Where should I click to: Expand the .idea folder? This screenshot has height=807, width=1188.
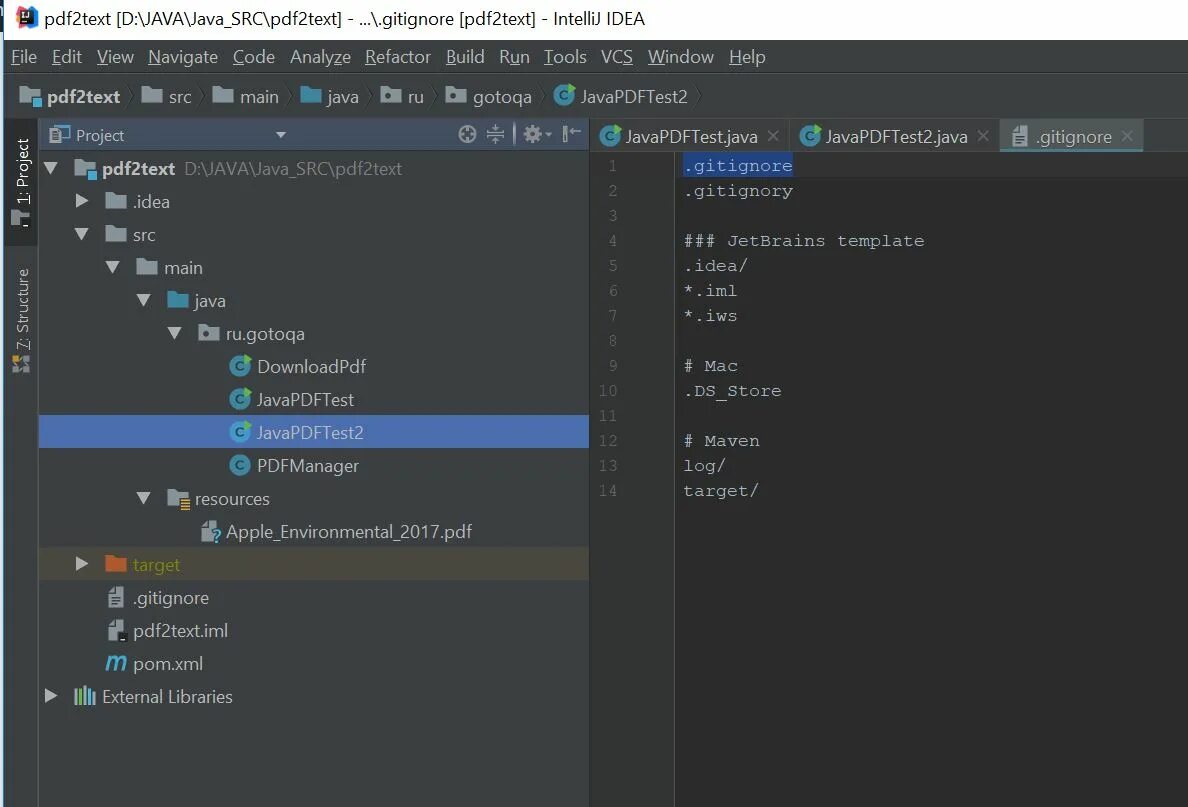tap(82, 201)
